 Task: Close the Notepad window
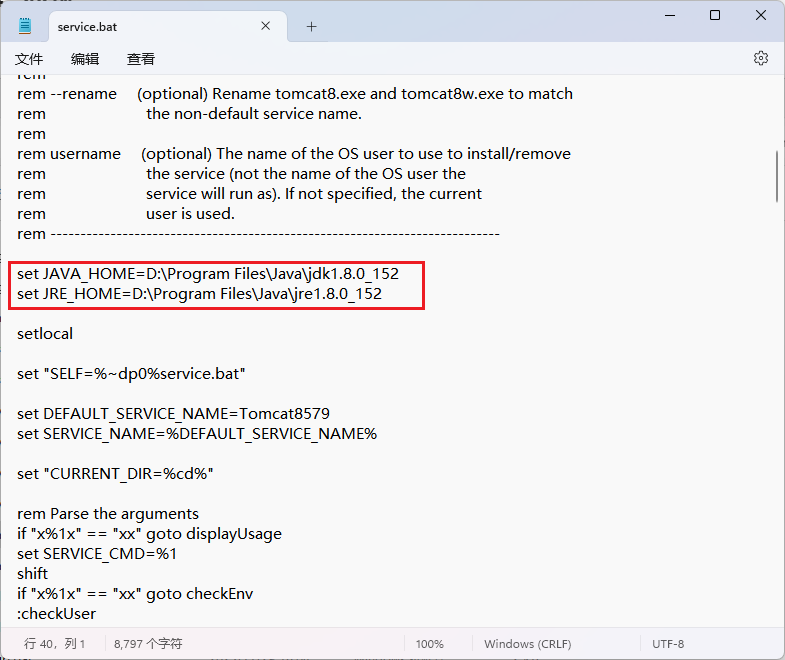coord(761,16)
